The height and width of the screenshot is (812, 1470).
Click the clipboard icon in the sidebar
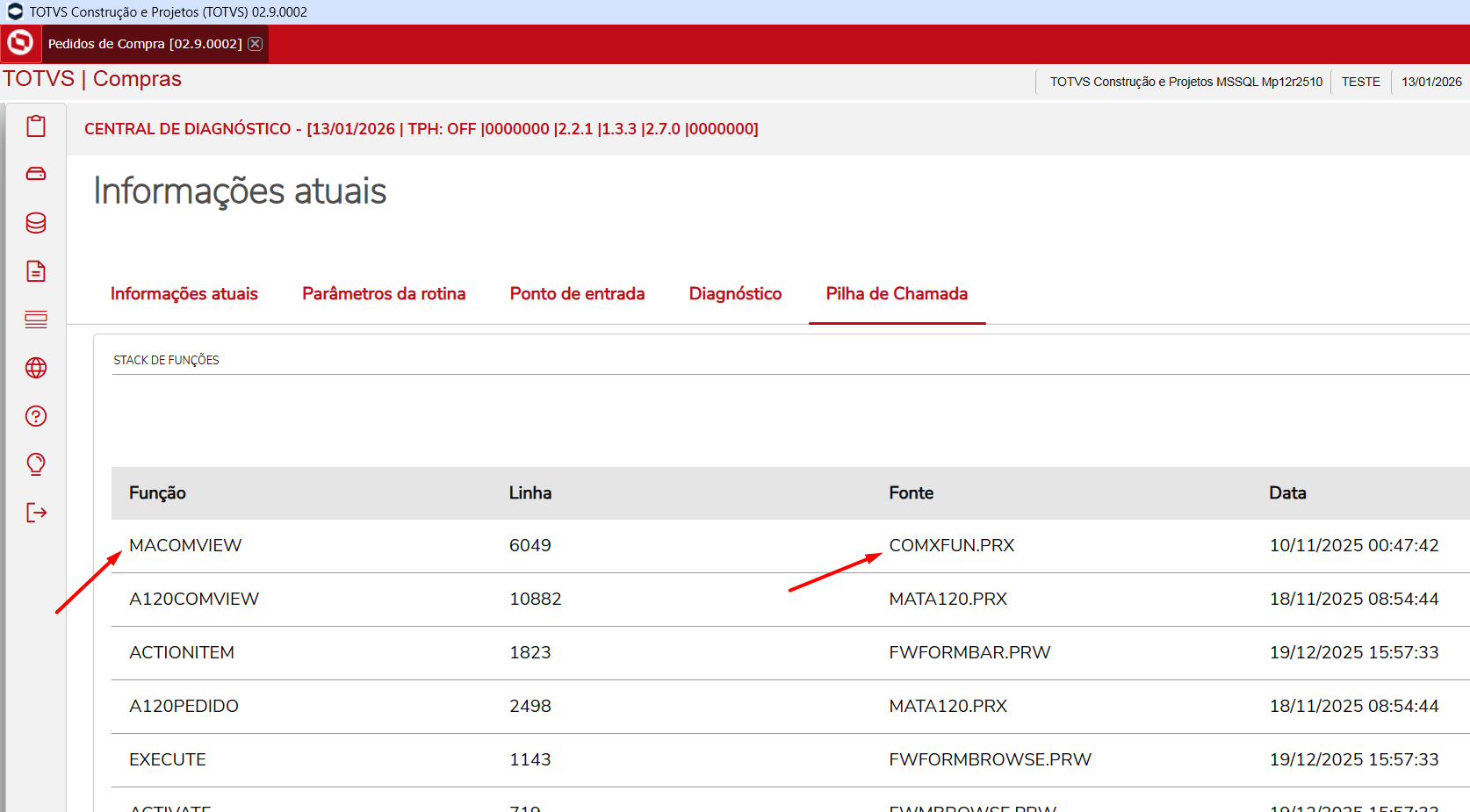pyautogui.click(x=36, y=126)
